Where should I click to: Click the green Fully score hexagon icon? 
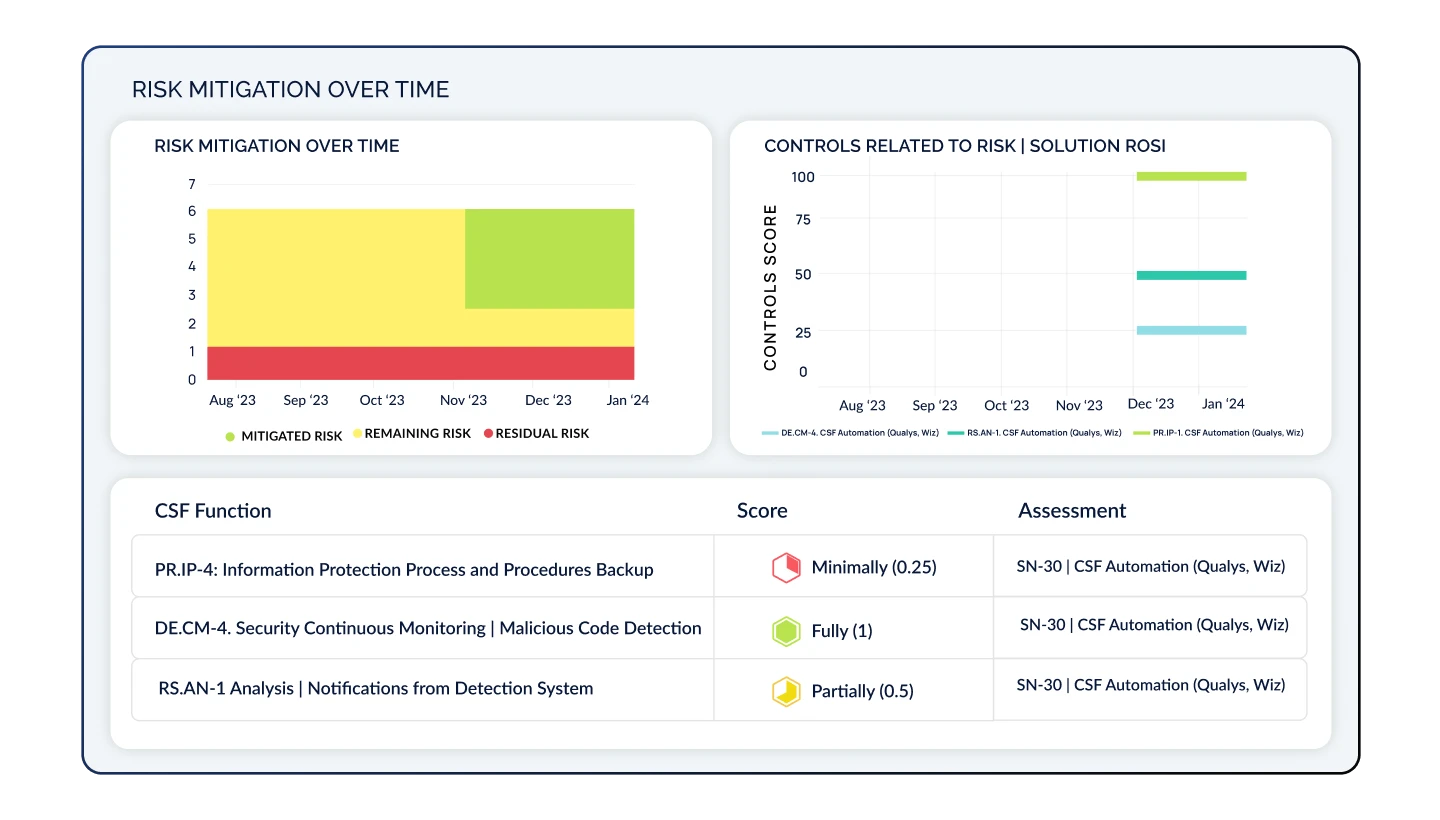(786, 631)
